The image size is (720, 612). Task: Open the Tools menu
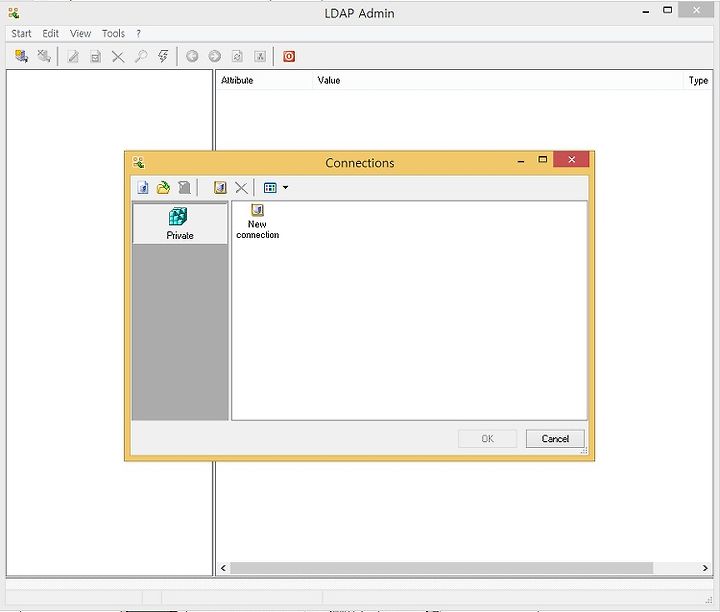point(113,34)
